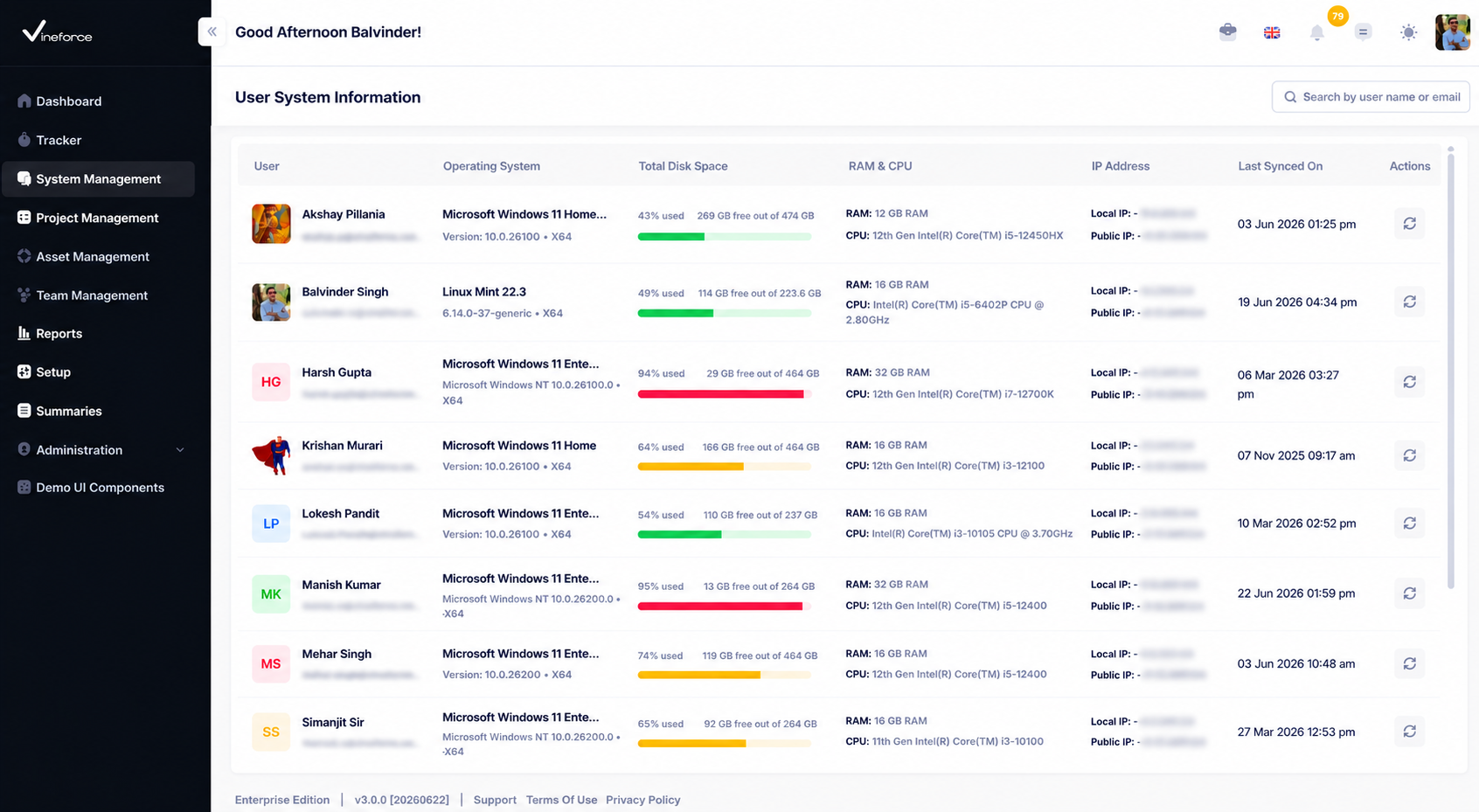Click the LP initials avatar
This screenshot has height=812, width=1479.
(x=271, y=524)
